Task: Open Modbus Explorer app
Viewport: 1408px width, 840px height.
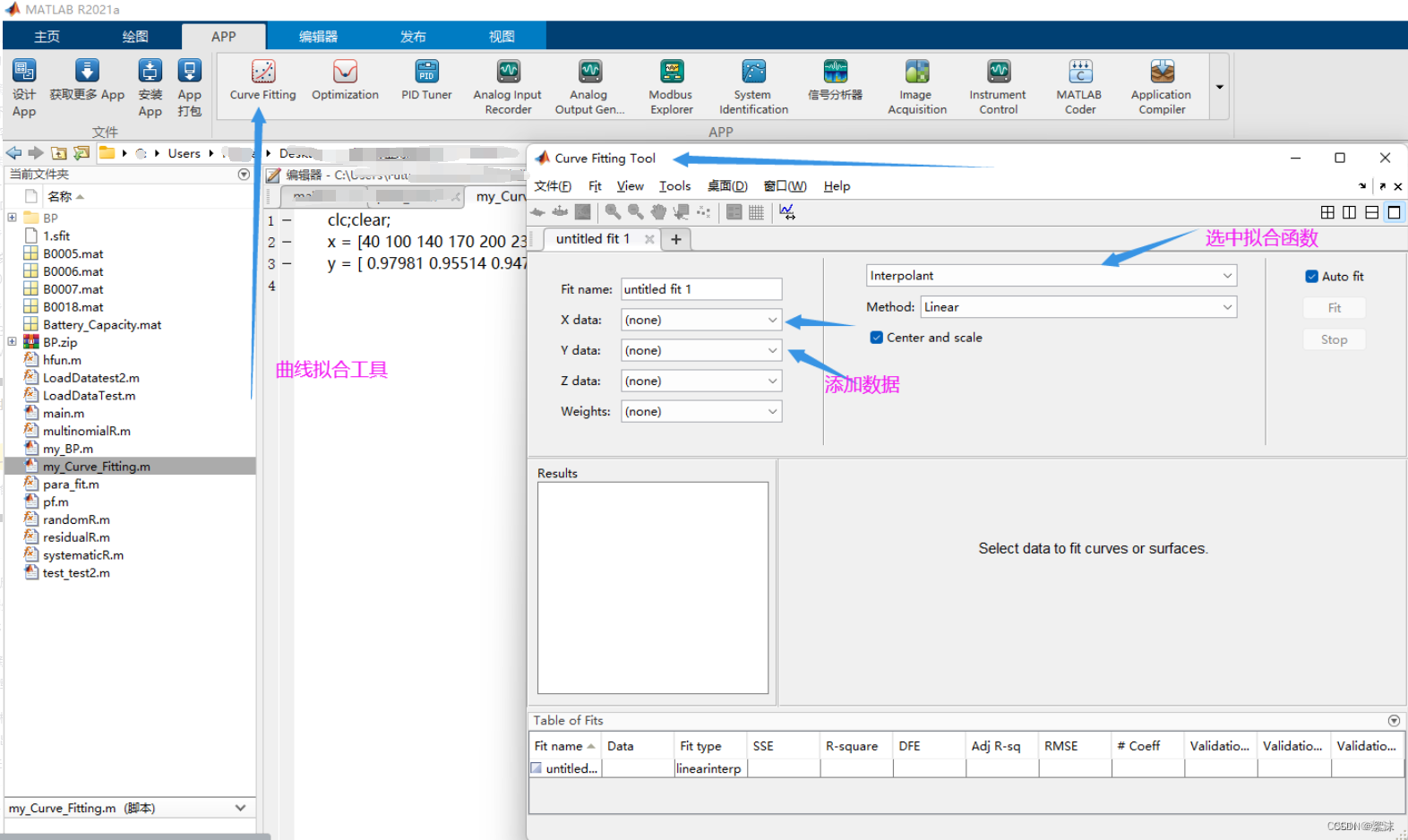Action: click(671, 88)
